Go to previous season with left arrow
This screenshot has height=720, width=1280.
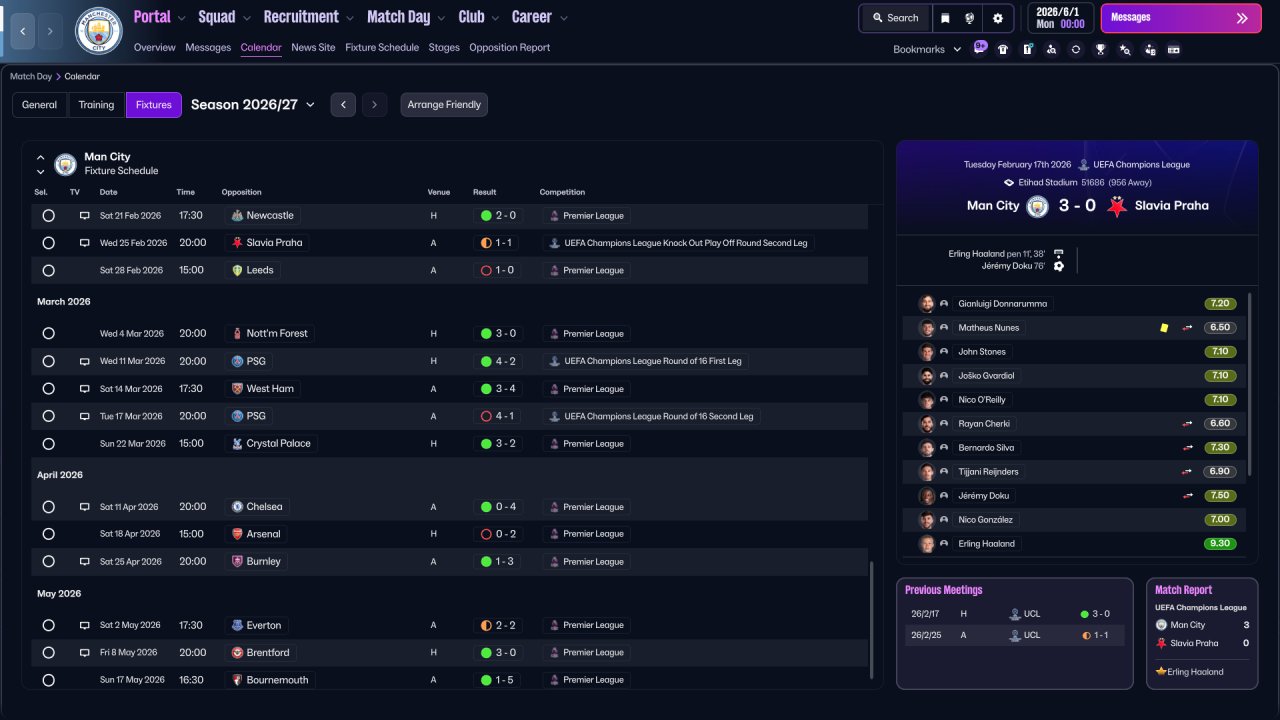click(343, 105)
